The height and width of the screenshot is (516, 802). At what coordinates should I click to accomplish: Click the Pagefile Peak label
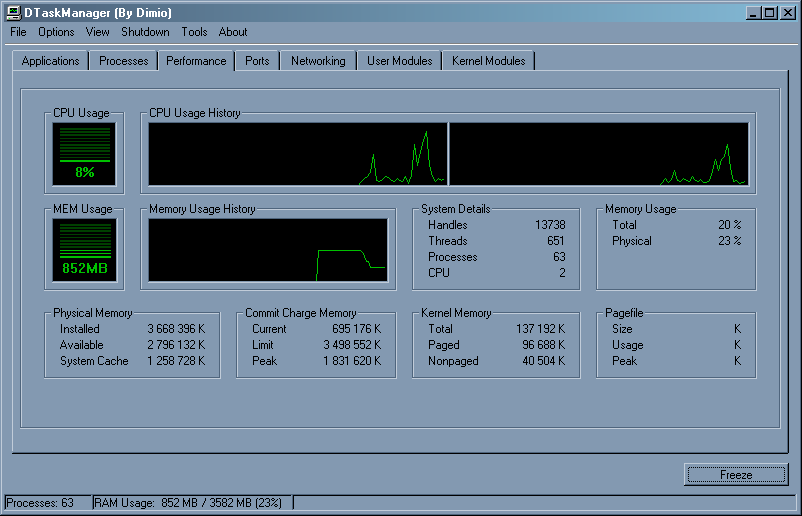pos(625,361)
